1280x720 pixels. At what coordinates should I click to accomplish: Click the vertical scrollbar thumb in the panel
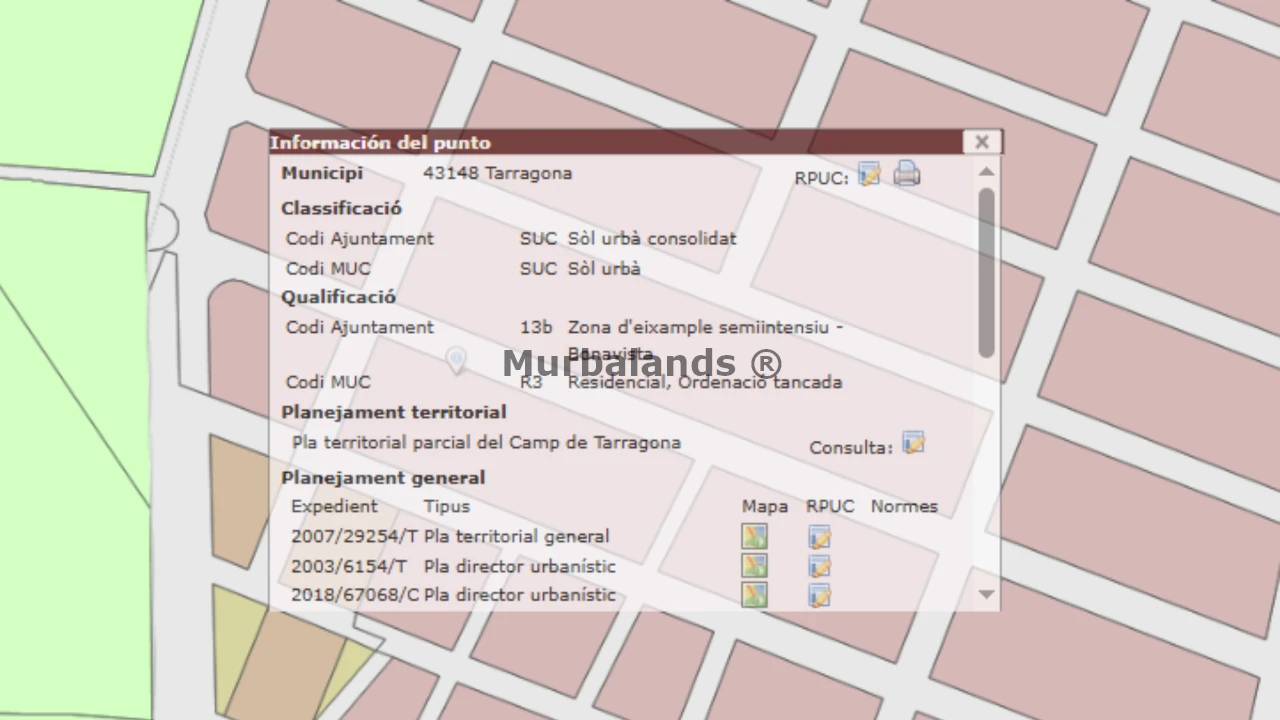click(986, 270)
